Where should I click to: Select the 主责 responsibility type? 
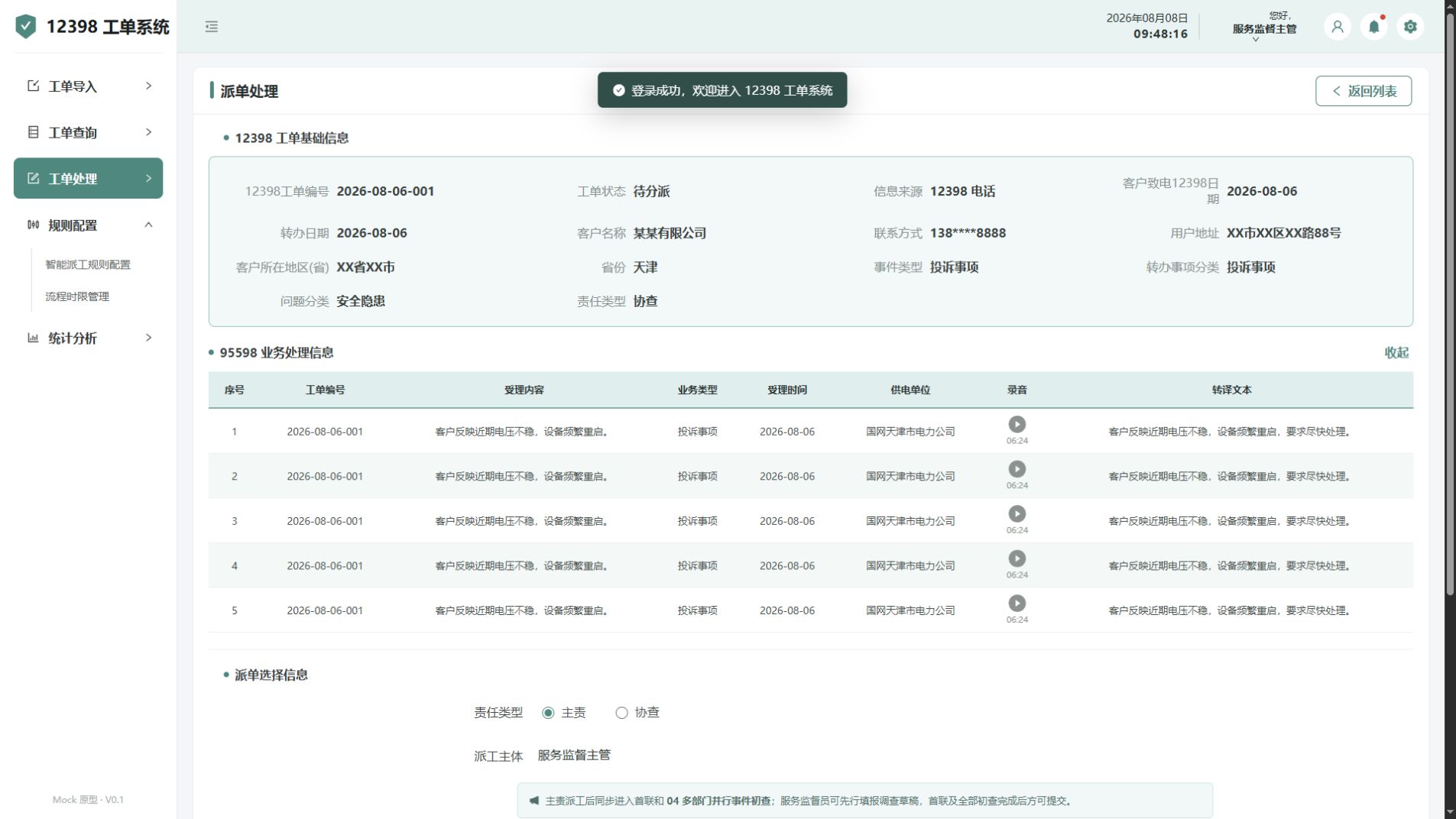[548, 713]
